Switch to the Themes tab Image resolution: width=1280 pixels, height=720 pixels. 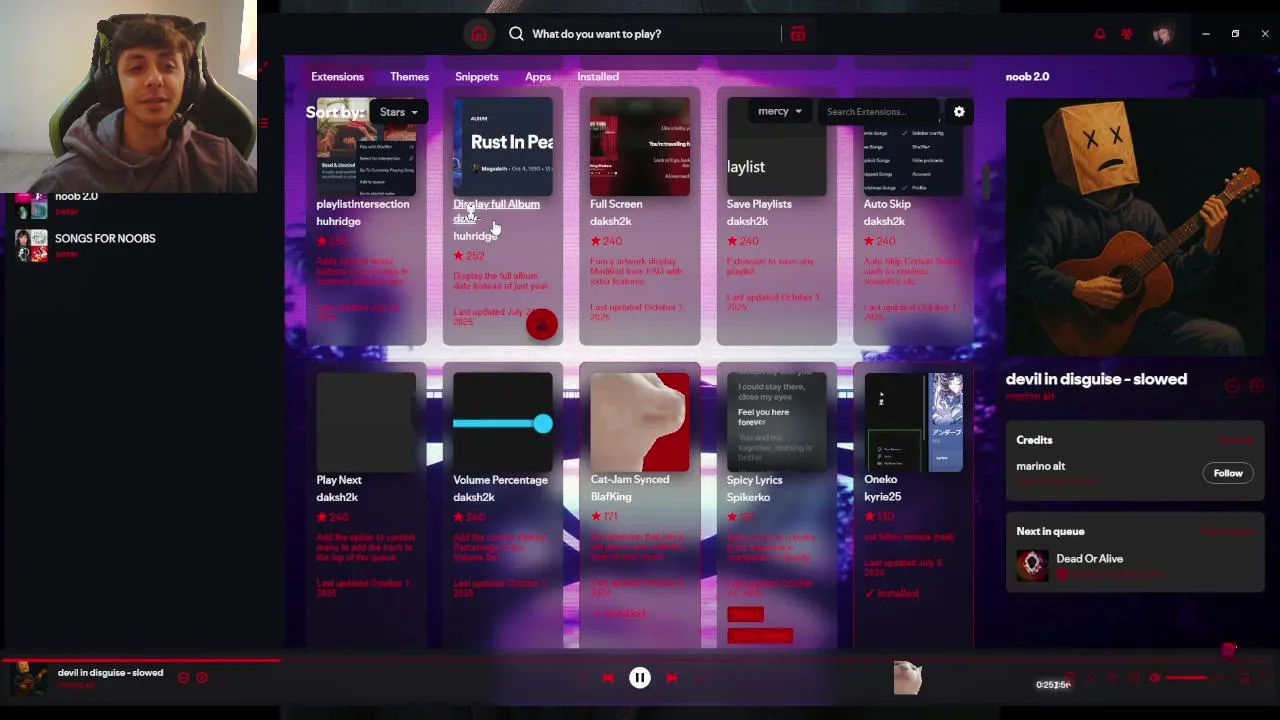[409, 77]
